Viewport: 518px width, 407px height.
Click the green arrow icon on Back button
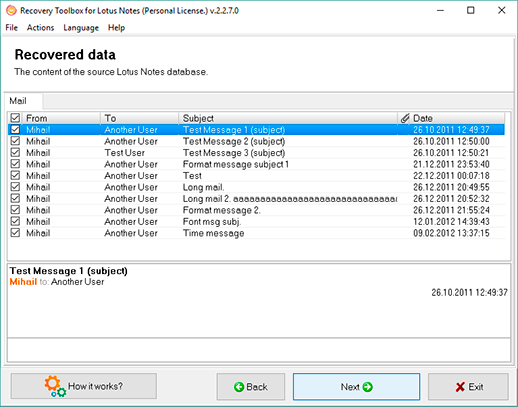[239, 387]
